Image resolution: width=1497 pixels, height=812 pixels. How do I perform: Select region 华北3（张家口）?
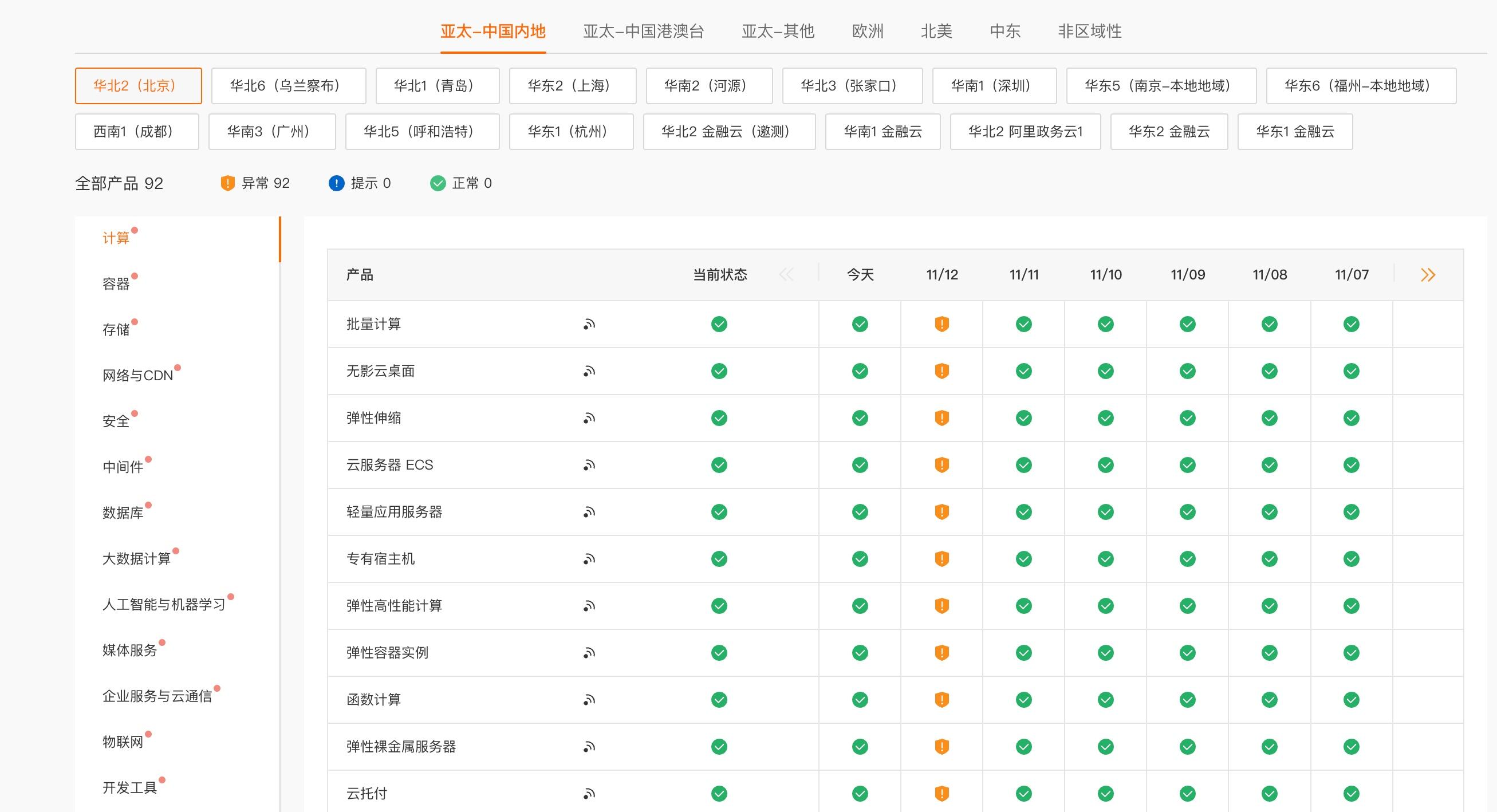coord(853,86)
